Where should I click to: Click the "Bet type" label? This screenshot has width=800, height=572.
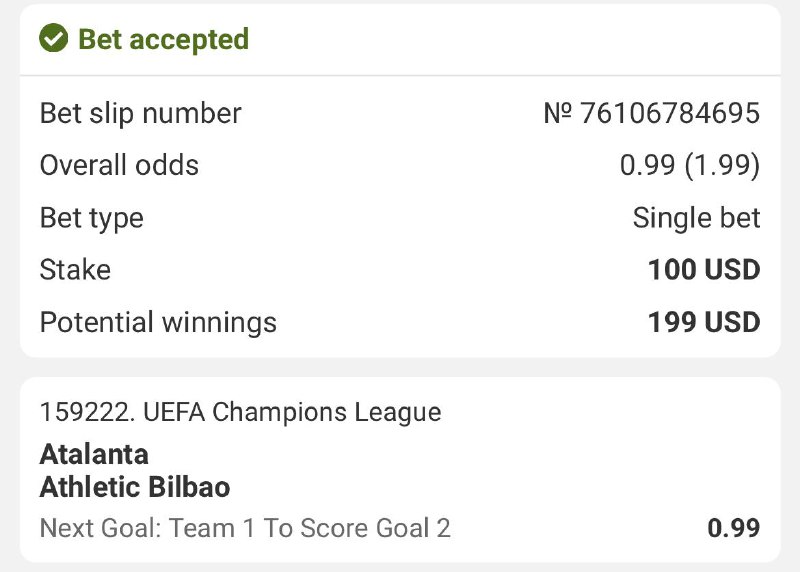click(x=91, y=218)
